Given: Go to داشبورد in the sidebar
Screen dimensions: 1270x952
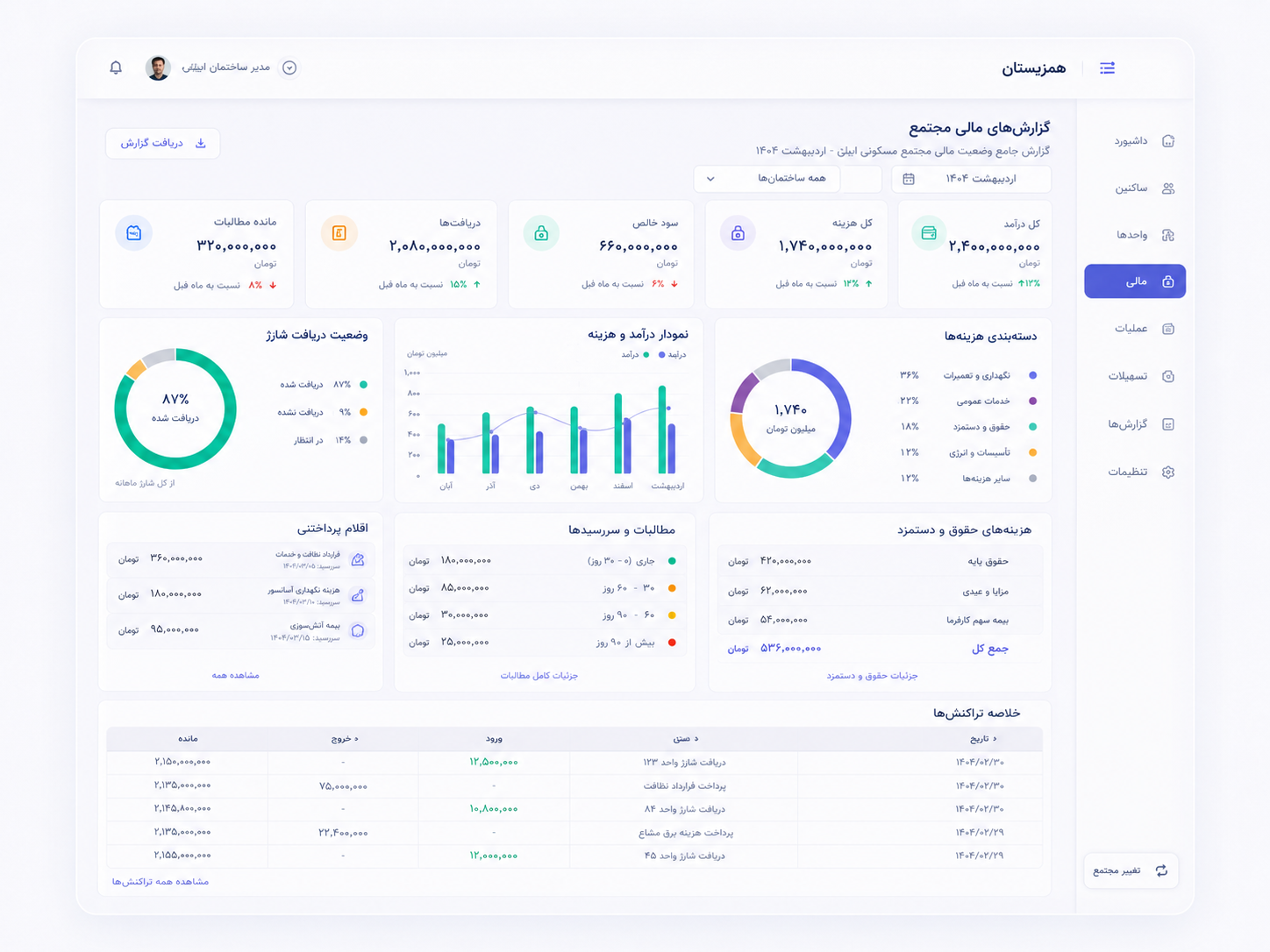Looking at the screenshot, I should [1135, 141].
